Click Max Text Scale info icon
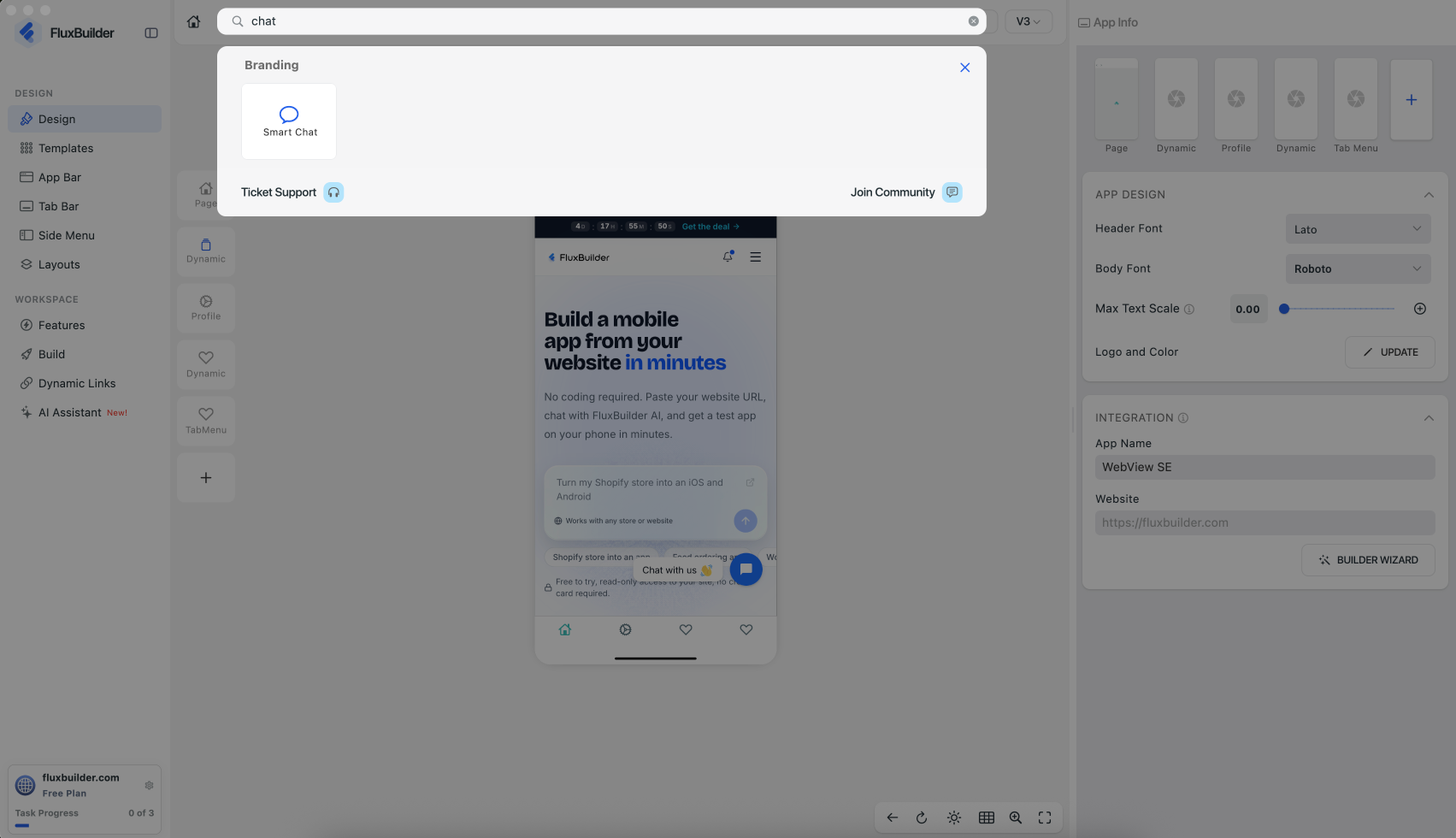 (x=1188, y=310)
